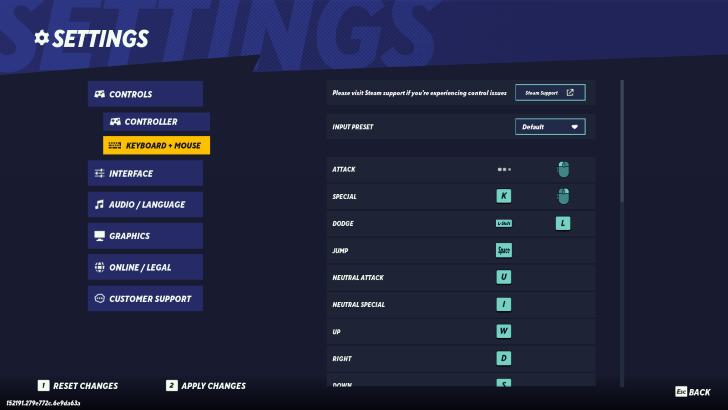Click the Jump row label

point(340,251)
